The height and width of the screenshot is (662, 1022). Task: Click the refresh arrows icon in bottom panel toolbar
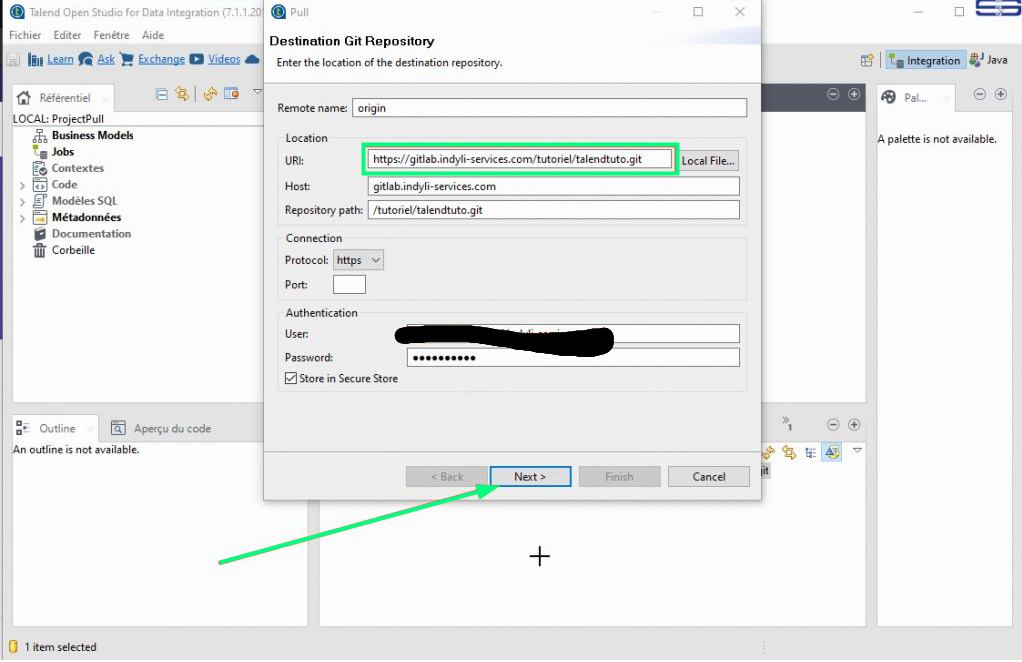point(768,452)
